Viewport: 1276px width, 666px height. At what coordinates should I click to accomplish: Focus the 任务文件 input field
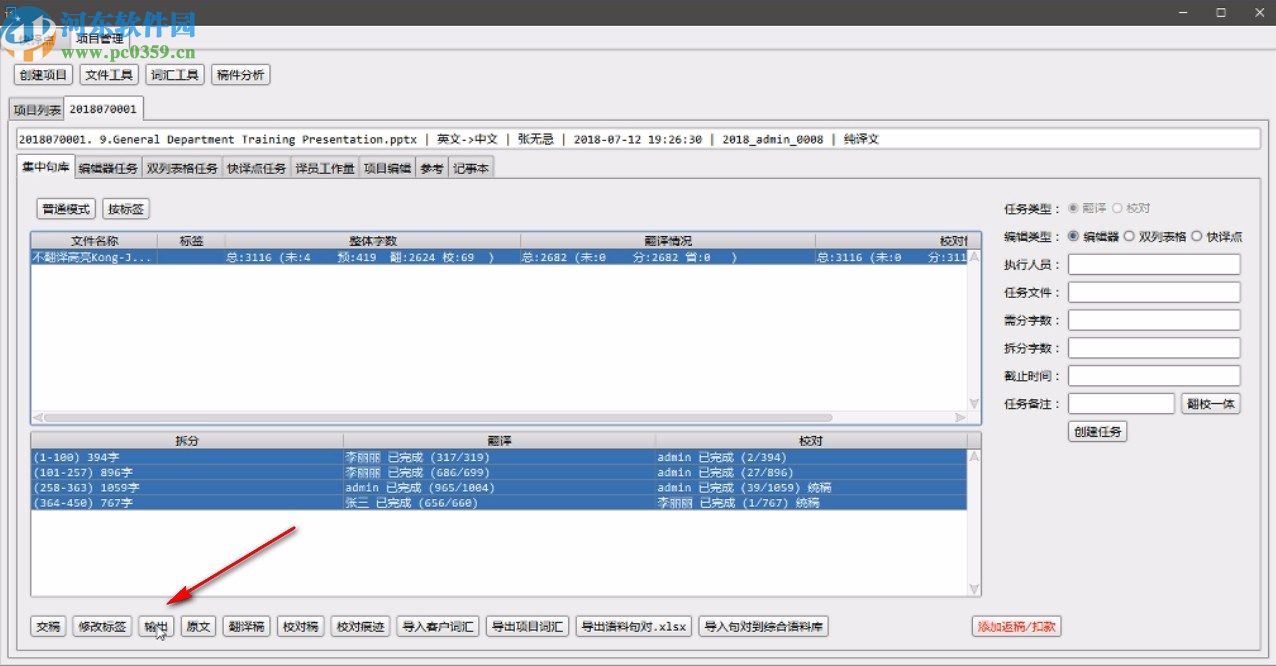1154,293
